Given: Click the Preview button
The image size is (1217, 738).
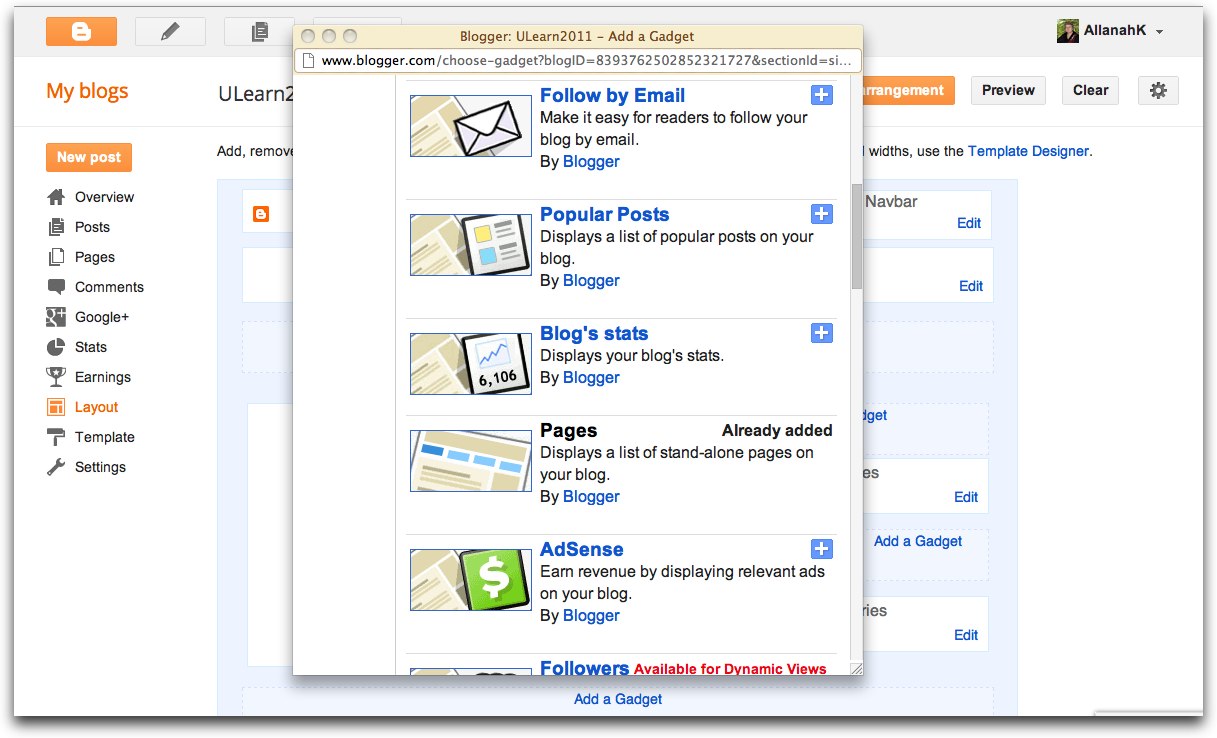Looking at the screenshot, I should point(1007,90).
